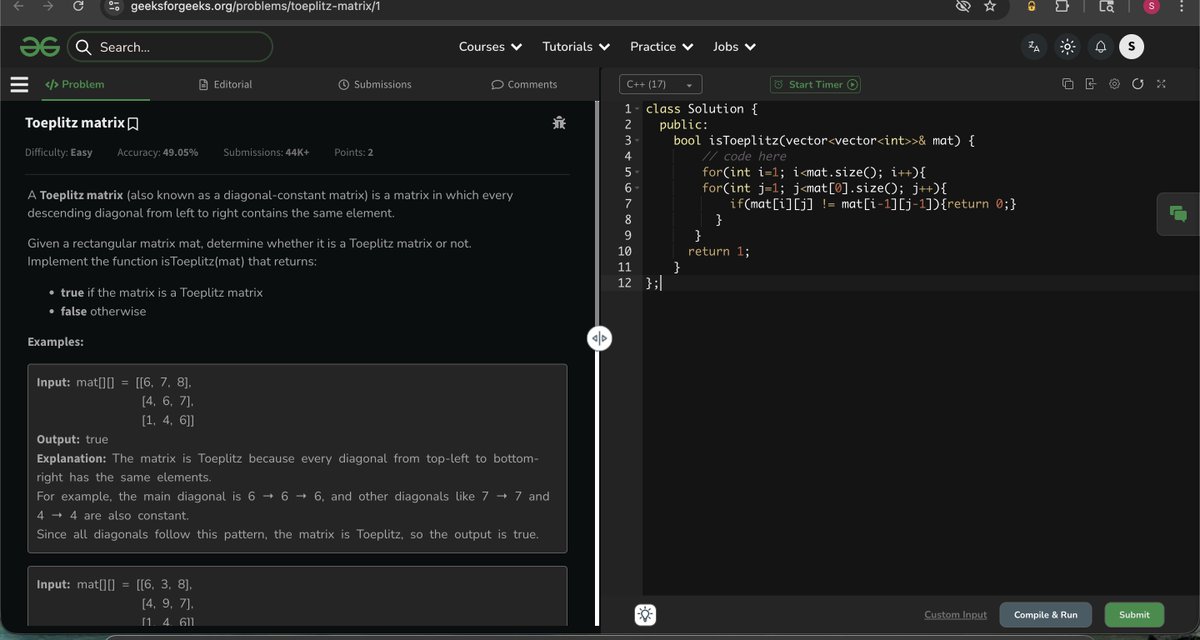
Task: Click 'class Solution {' on line 1
Action: pos(702,108)
